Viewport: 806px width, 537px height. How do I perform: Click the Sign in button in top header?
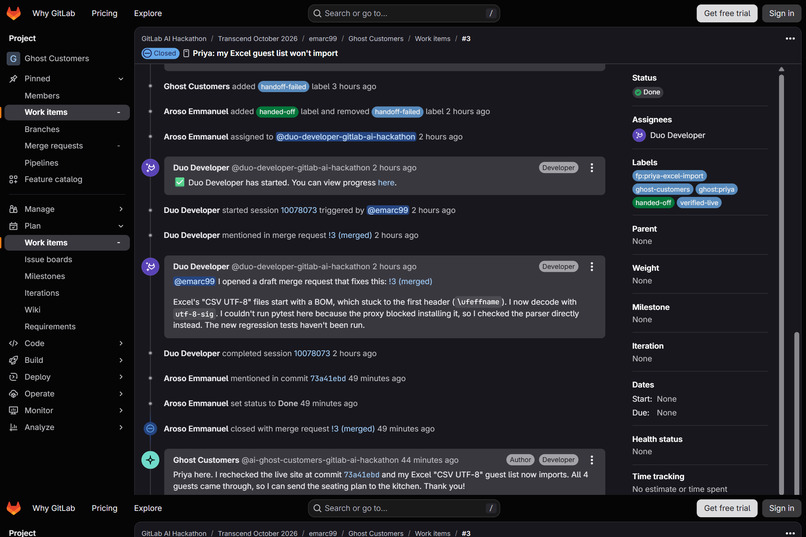coord(781,13)
